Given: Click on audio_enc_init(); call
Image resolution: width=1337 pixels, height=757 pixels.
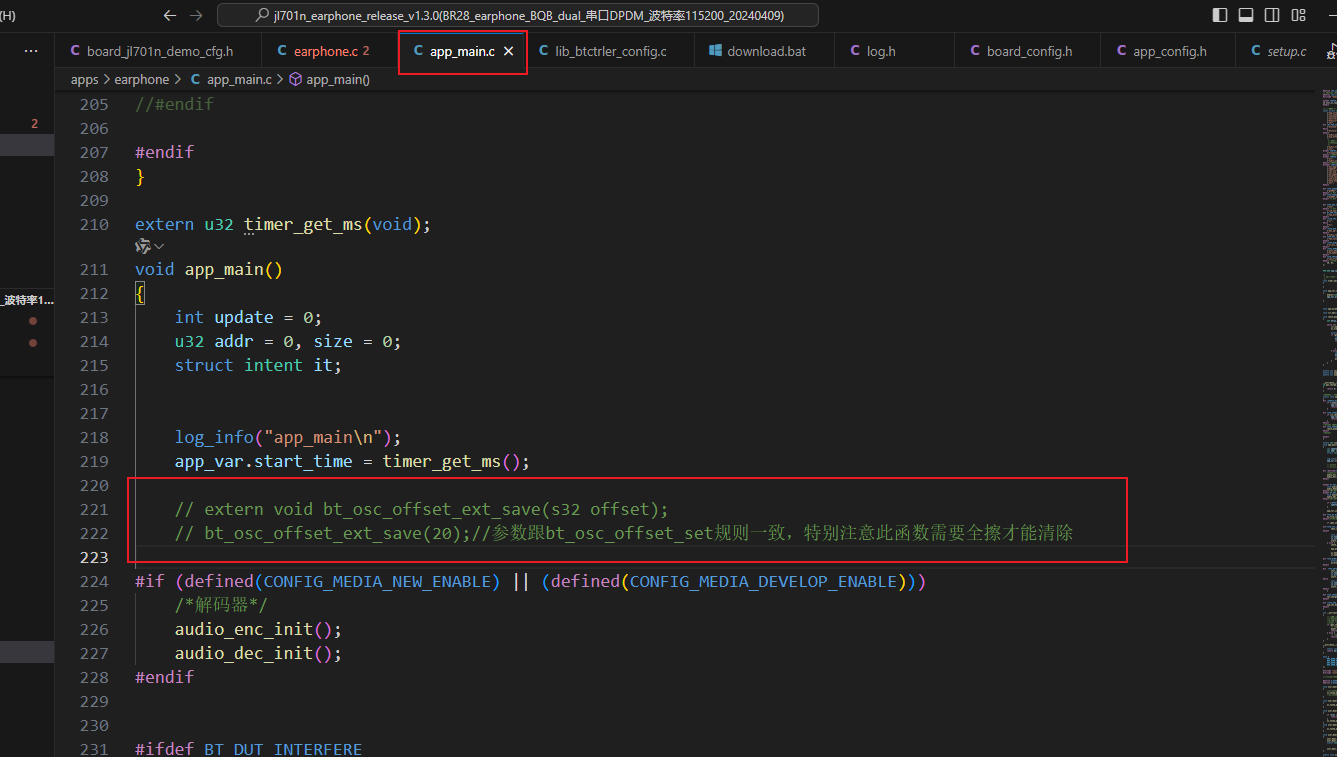Looking at the screenshot, I should click(x=258, y=629).
